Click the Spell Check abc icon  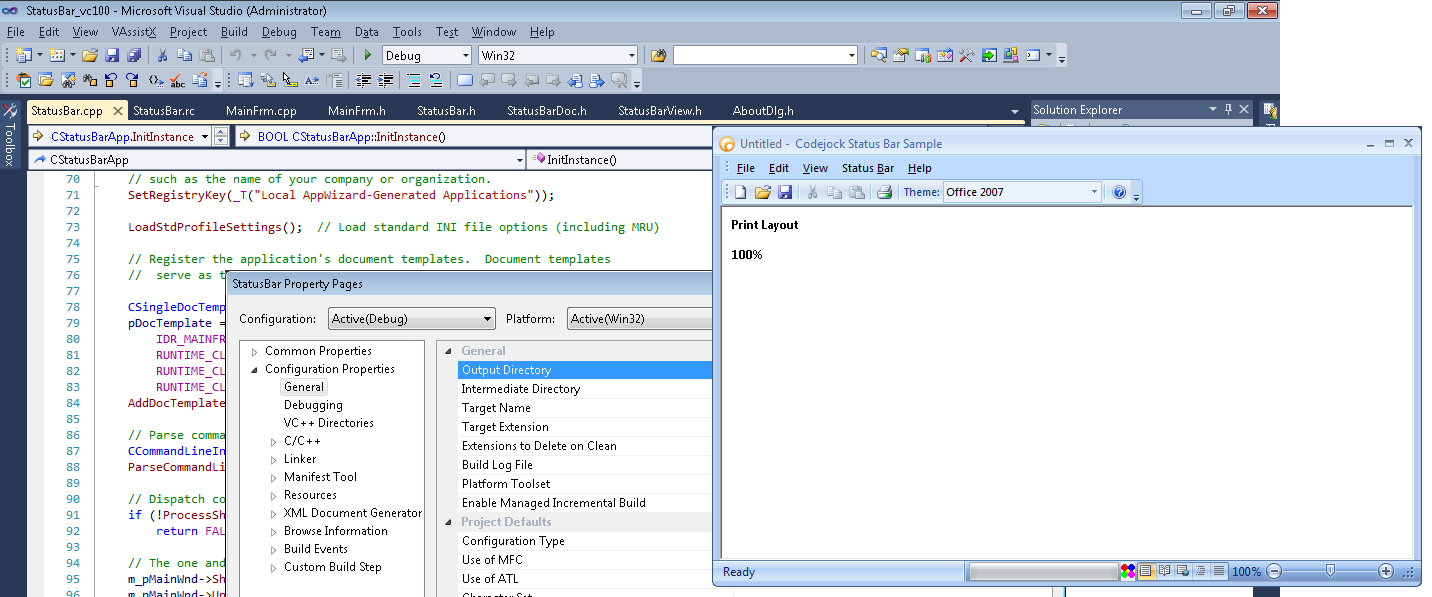[x=177, y=80]
